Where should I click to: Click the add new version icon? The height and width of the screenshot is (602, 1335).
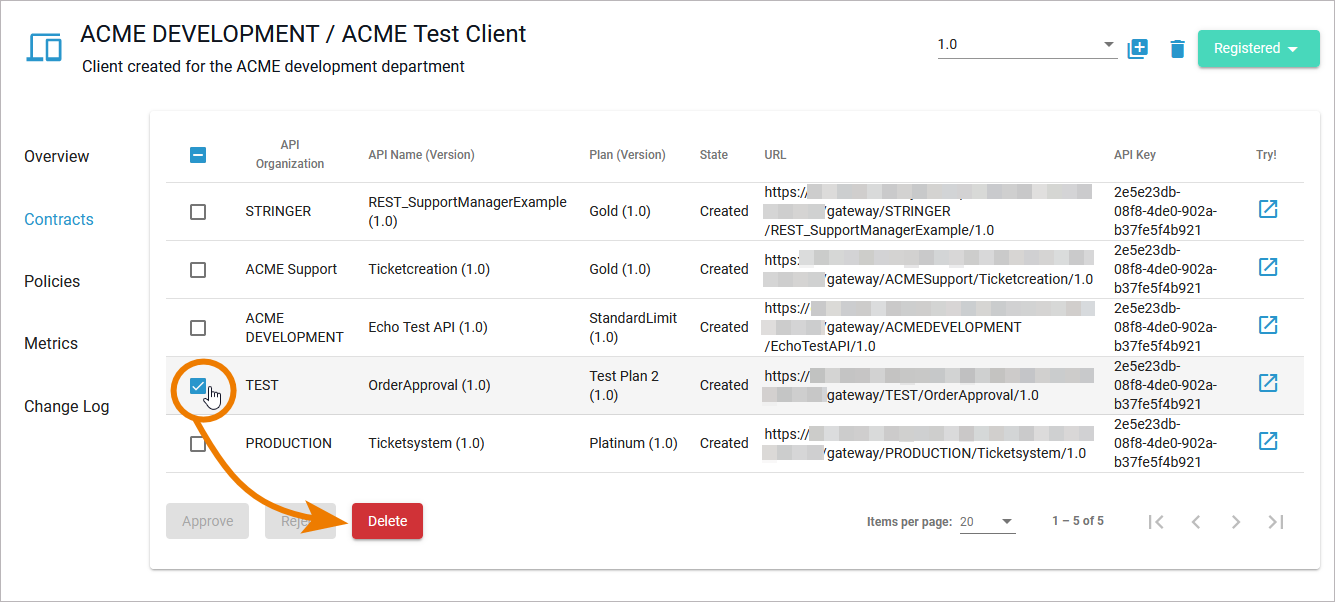[1137, 49]
